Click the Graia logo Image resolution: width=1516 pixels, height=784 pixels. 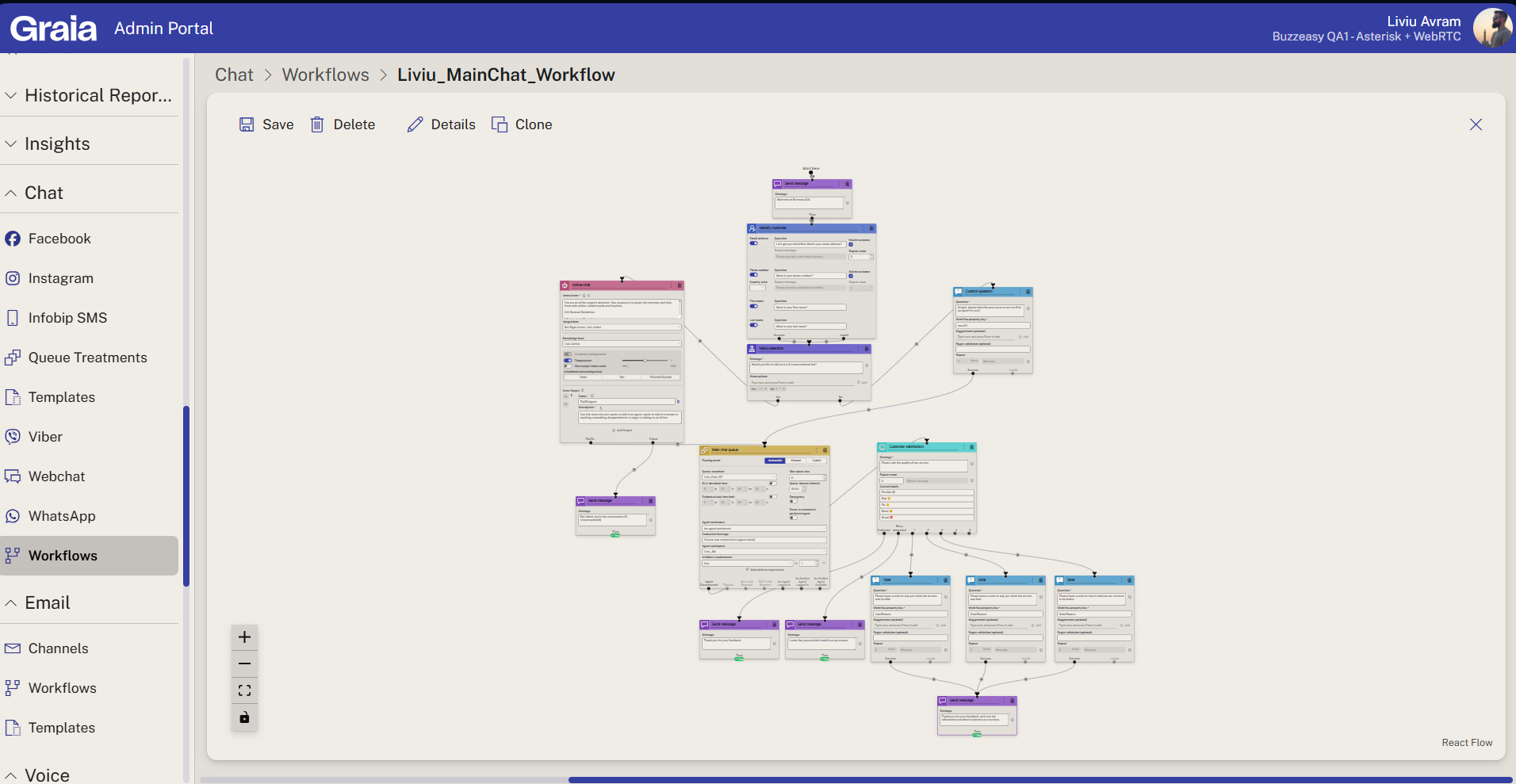[x=53, y=29]
